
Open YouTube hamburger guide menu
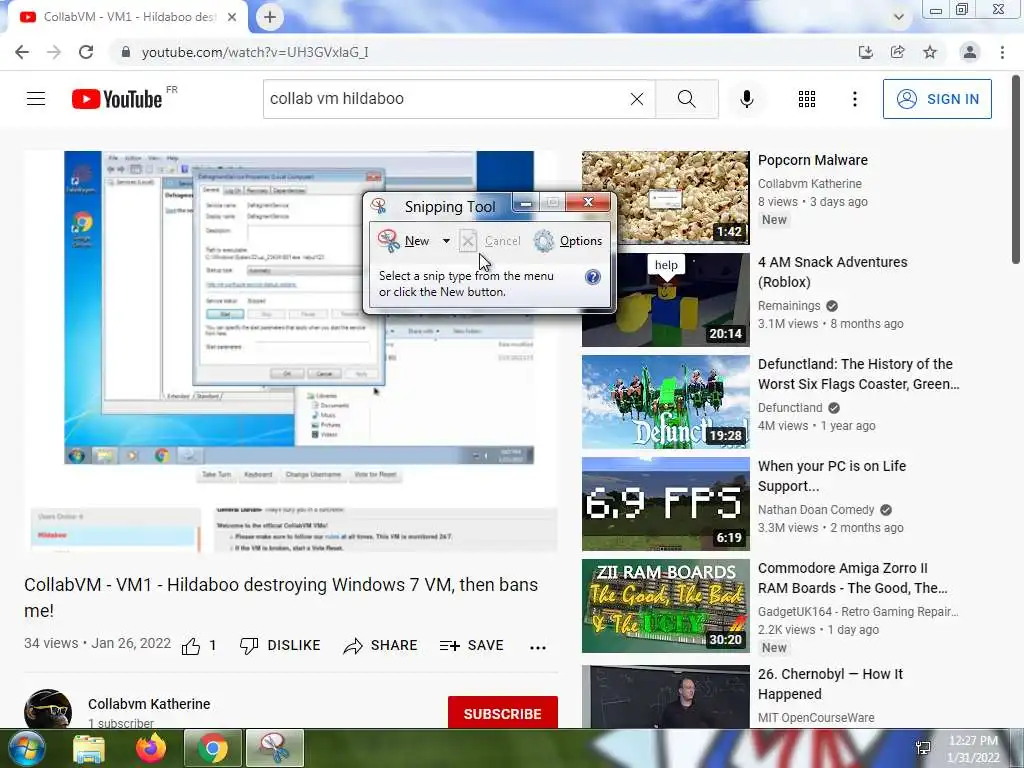[36, 99]
